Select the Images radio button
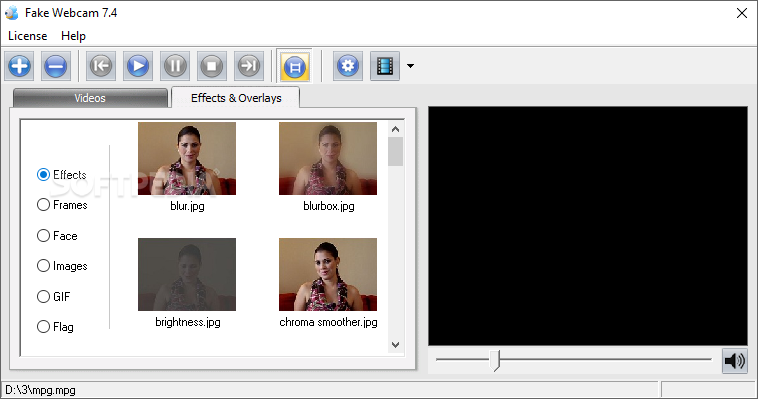 click(44, 266)
